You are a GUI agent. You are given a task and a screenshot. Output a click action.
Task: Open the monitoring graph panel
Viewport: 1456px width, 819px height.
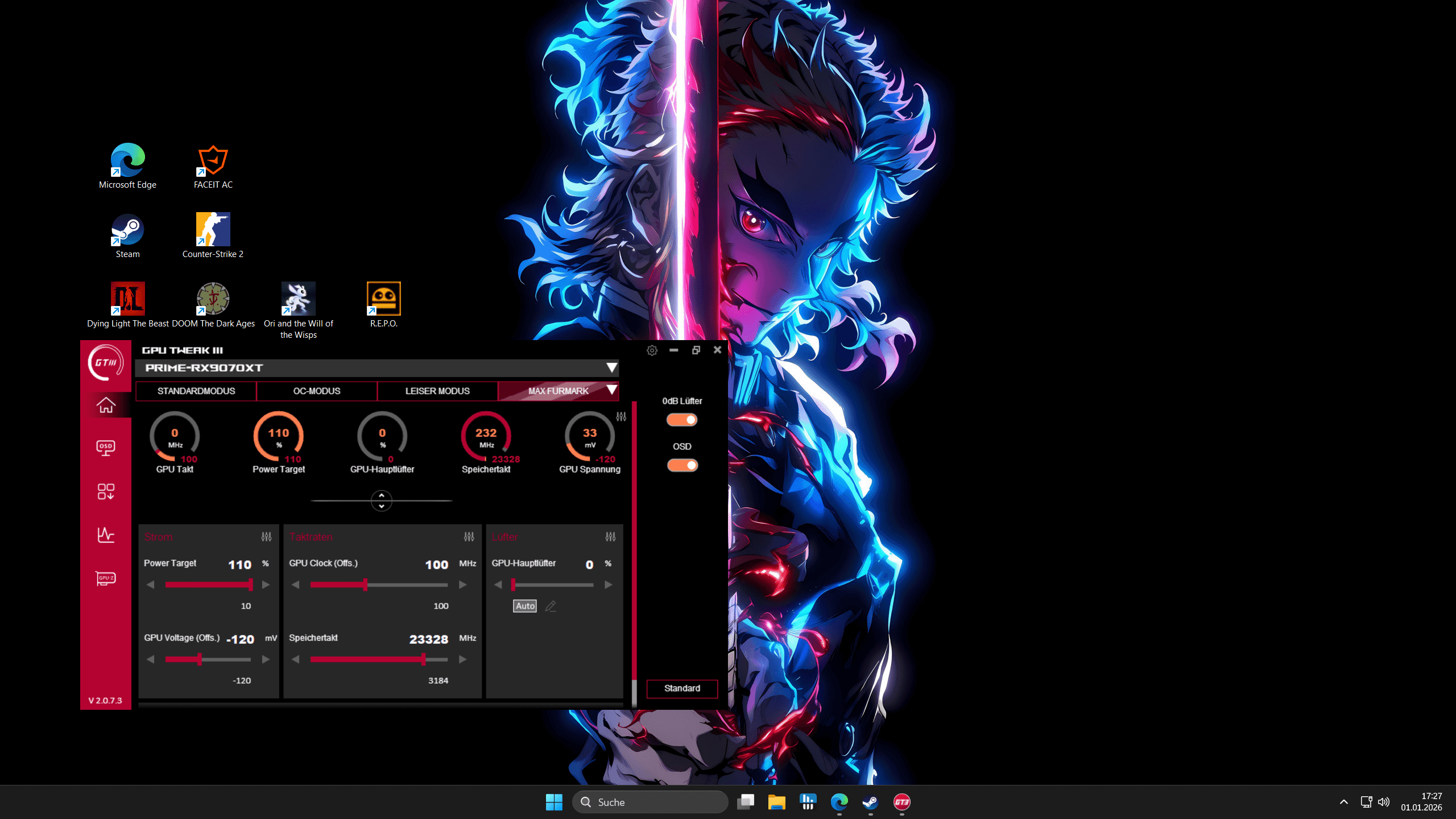106,535
